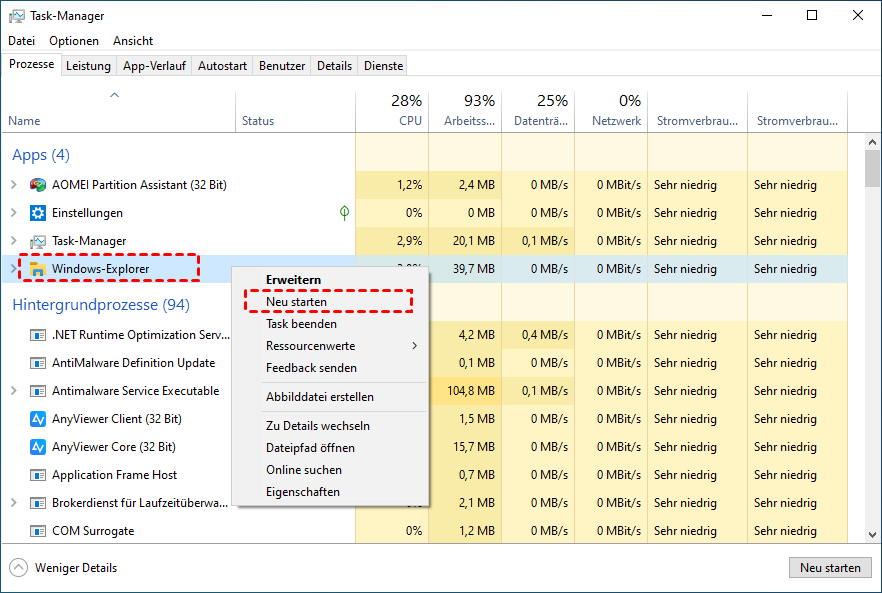The image size is (882, 593).
Task: Select Task beenden from context menu
Action: (x=301, y=324)
